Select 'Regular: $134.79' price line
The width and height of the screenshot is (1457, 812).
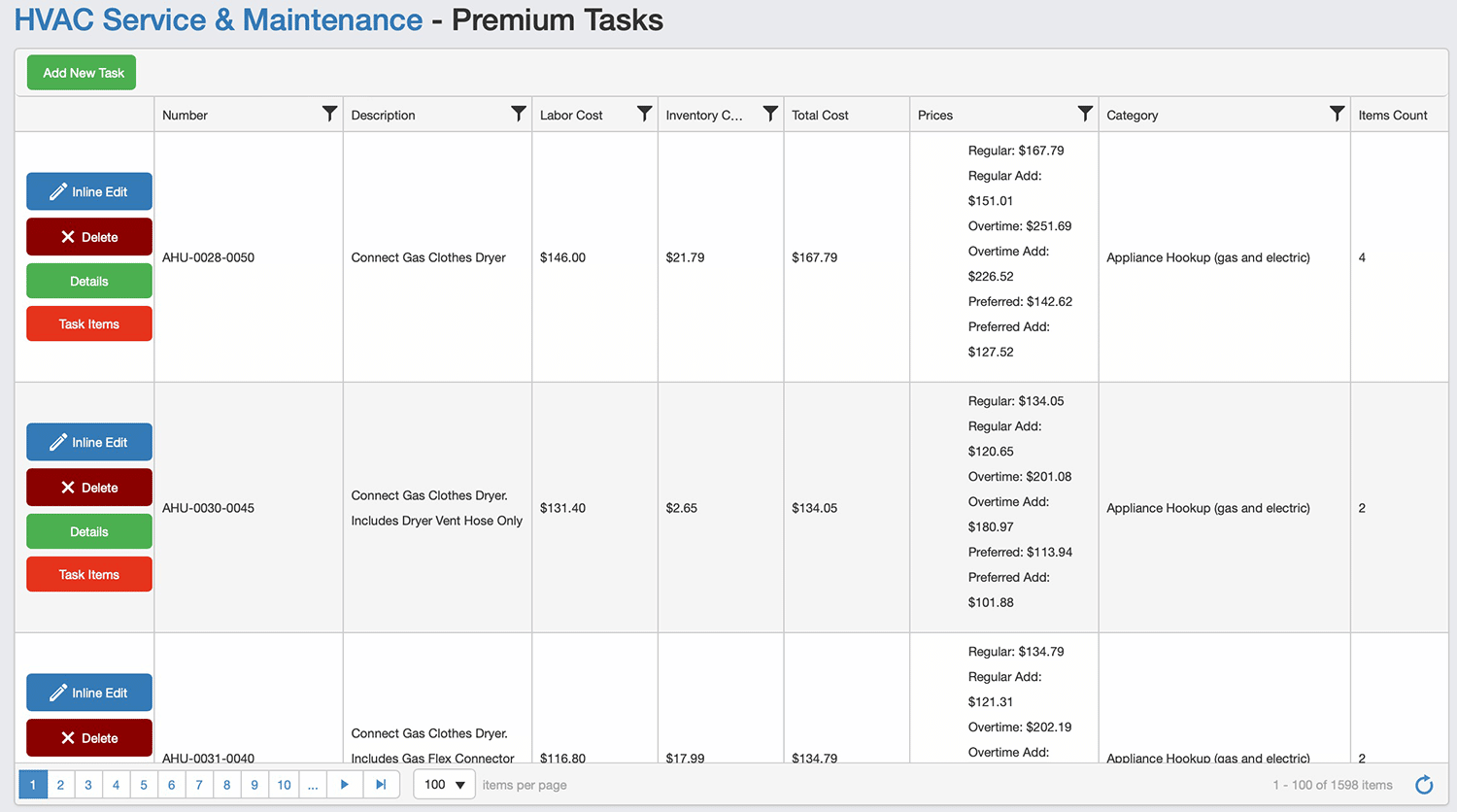click(x=1016, y=652)
